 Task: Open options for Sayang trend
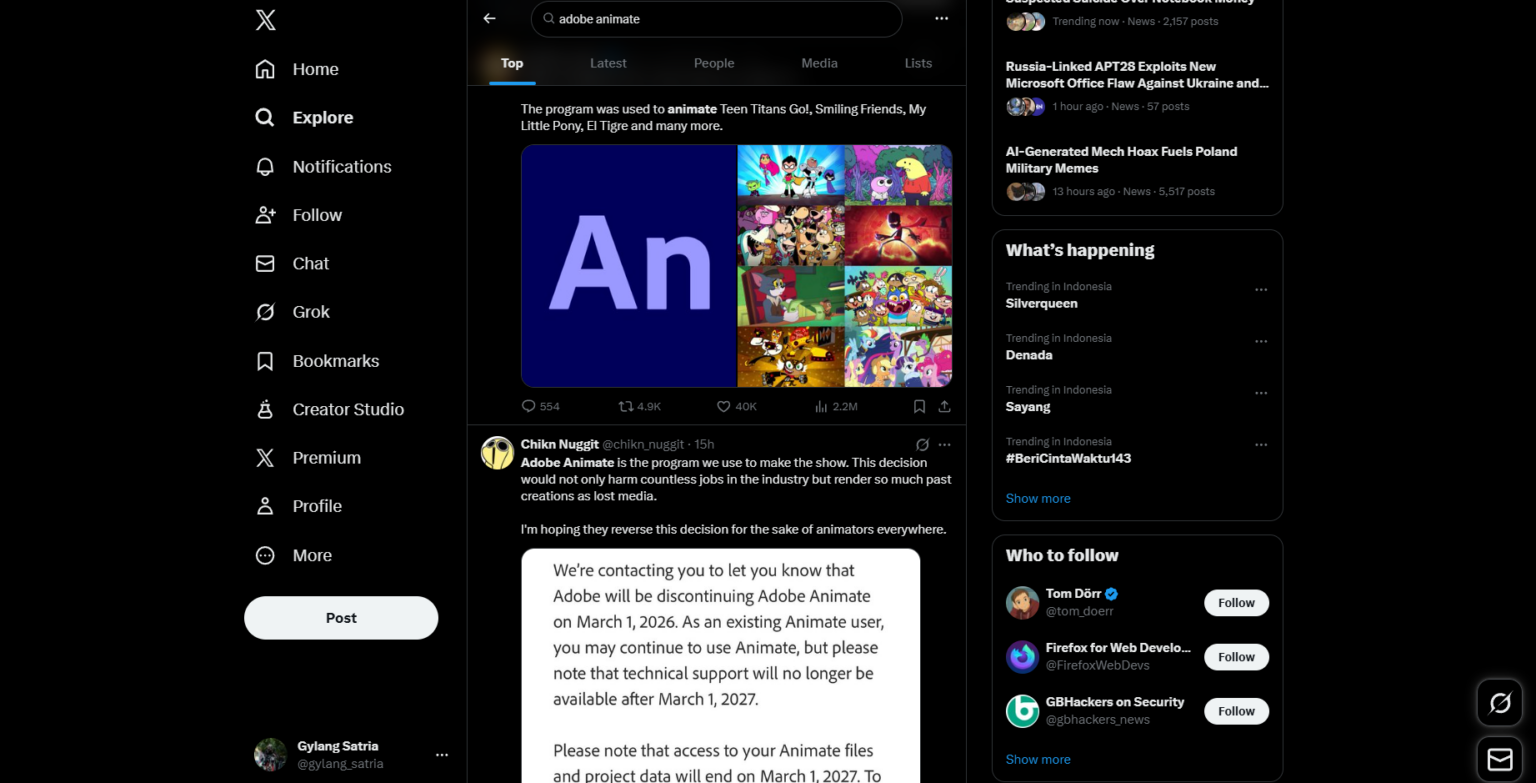(1261, 393)
